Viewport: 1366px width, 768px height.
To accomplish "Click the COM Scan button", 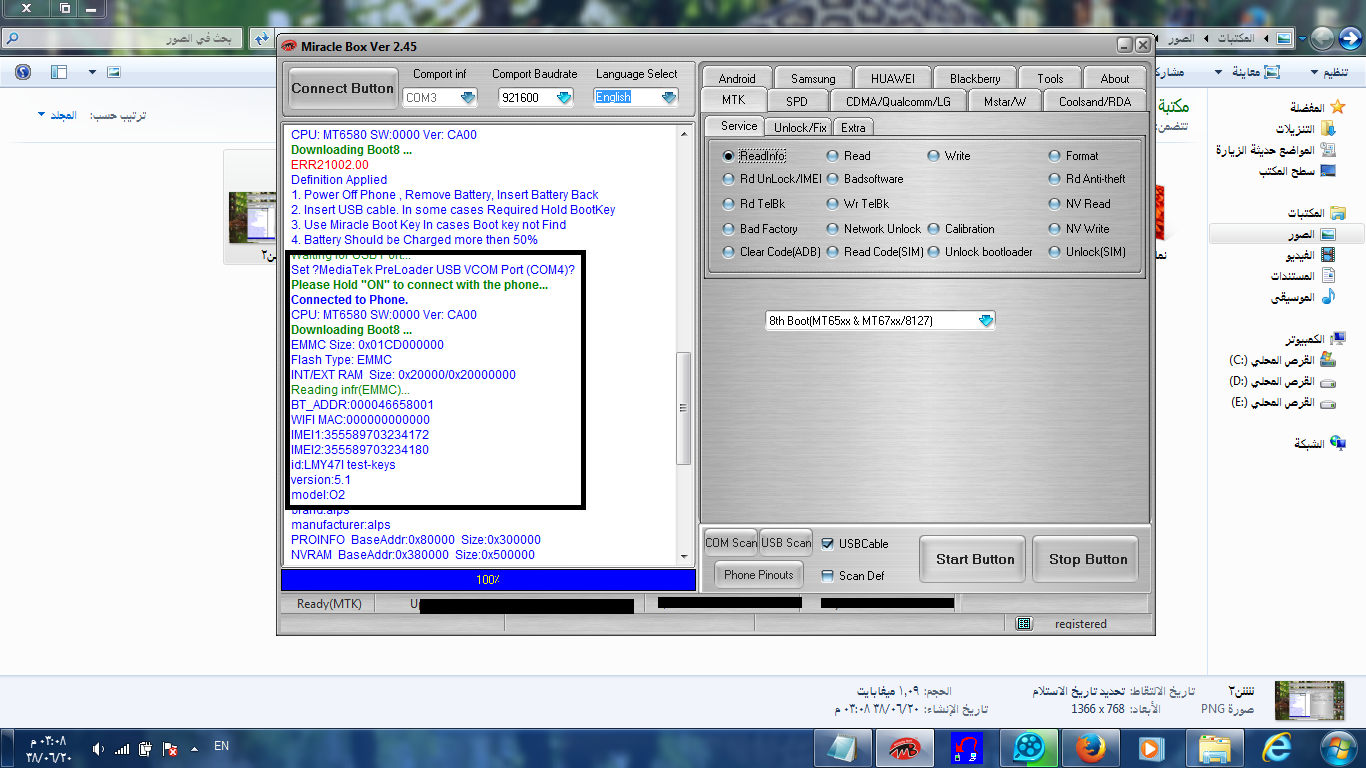I will click(x=731, y=543).
